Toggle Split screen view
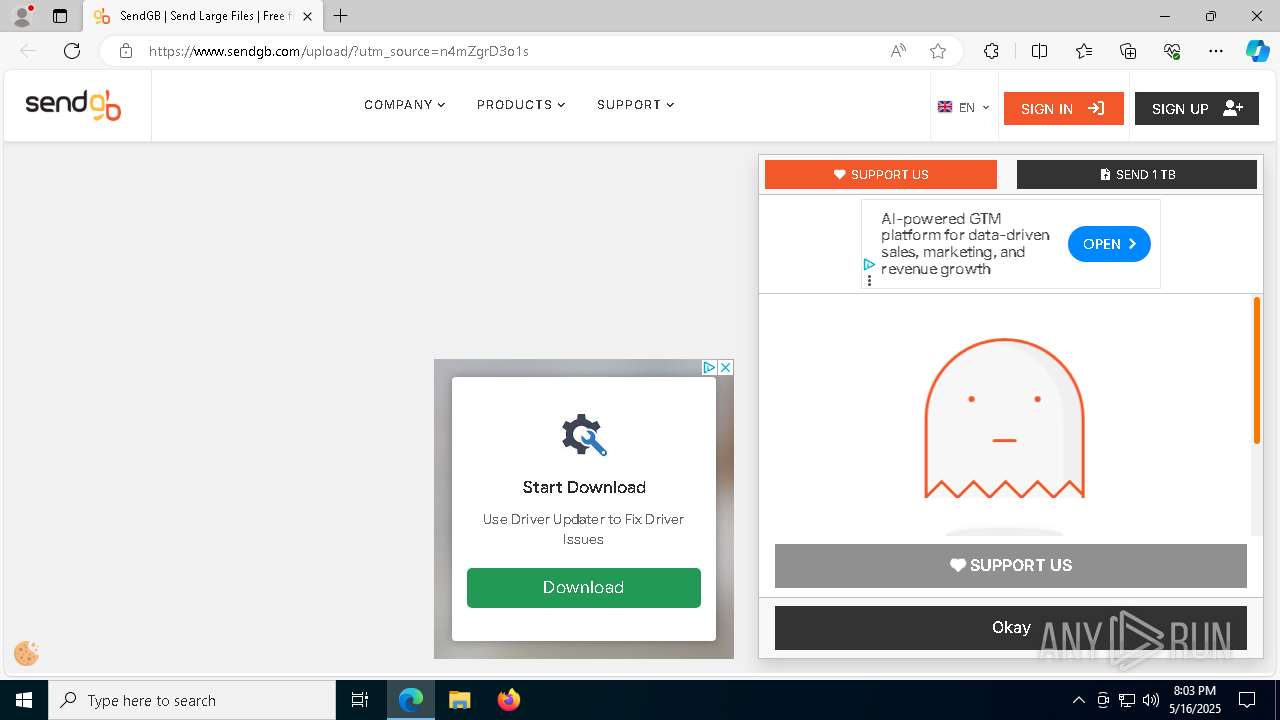This screenshot has width=1280, height=720. pyautogui.click(x=1039, y=51)
